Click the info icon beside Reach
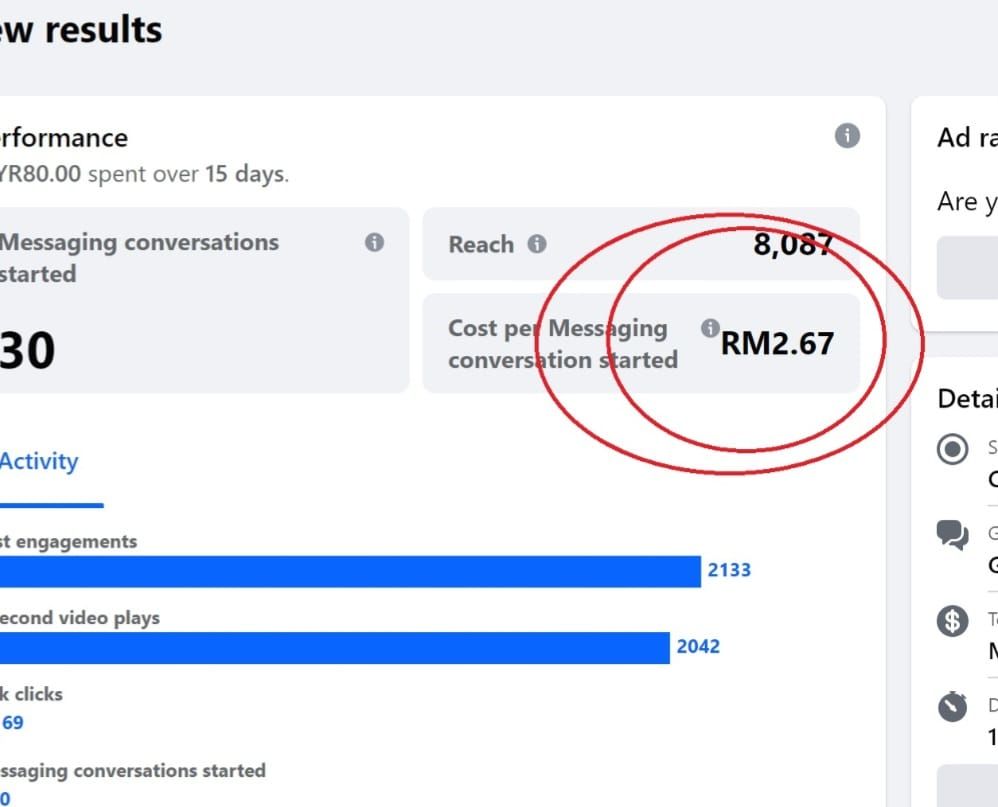This screenshot has height=807, width=998. [537, 244]
